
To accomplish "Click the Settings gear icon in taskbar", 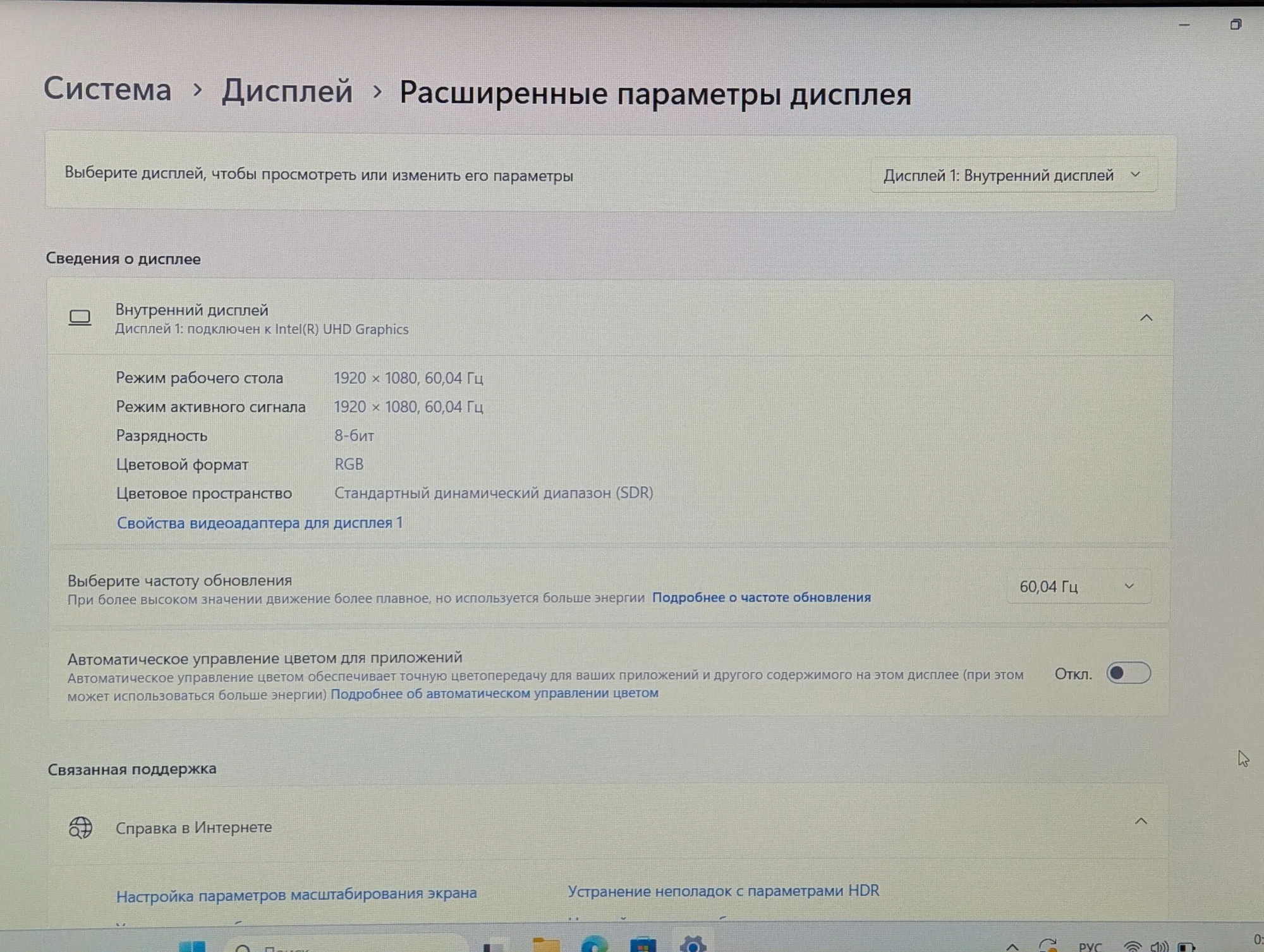I will click(x=693, y=944).
